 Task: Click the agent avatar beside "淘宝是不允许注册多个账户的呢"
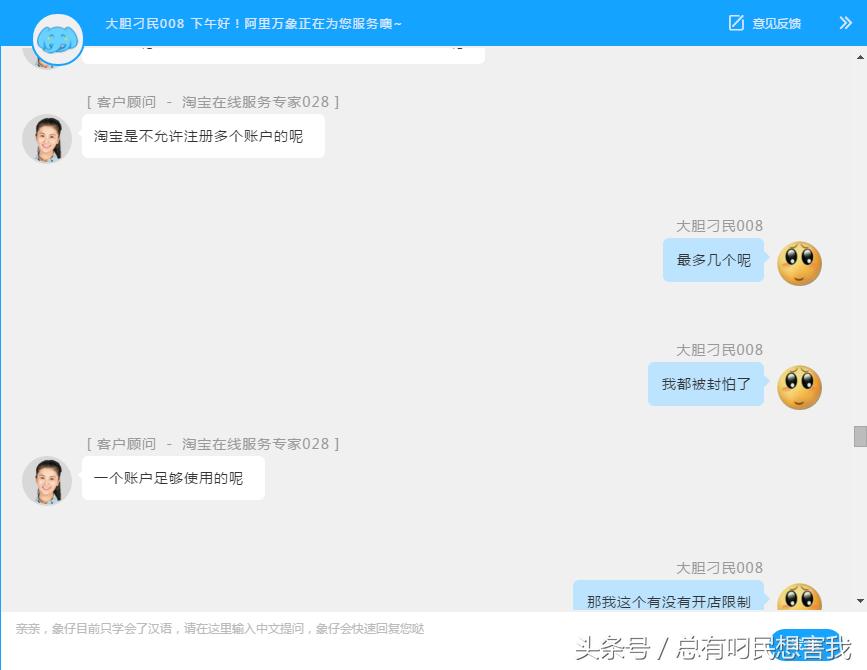[x=46, y=138]
